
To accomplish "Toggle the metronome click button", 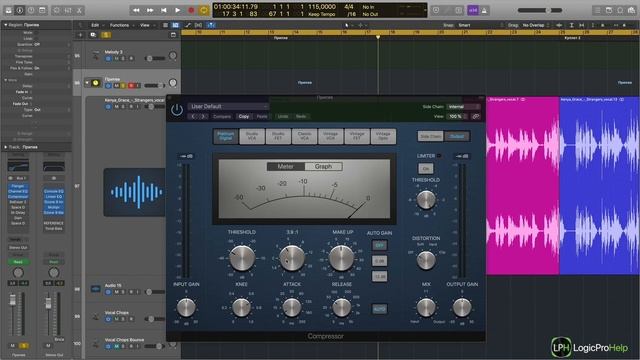I will click(484, 10).
